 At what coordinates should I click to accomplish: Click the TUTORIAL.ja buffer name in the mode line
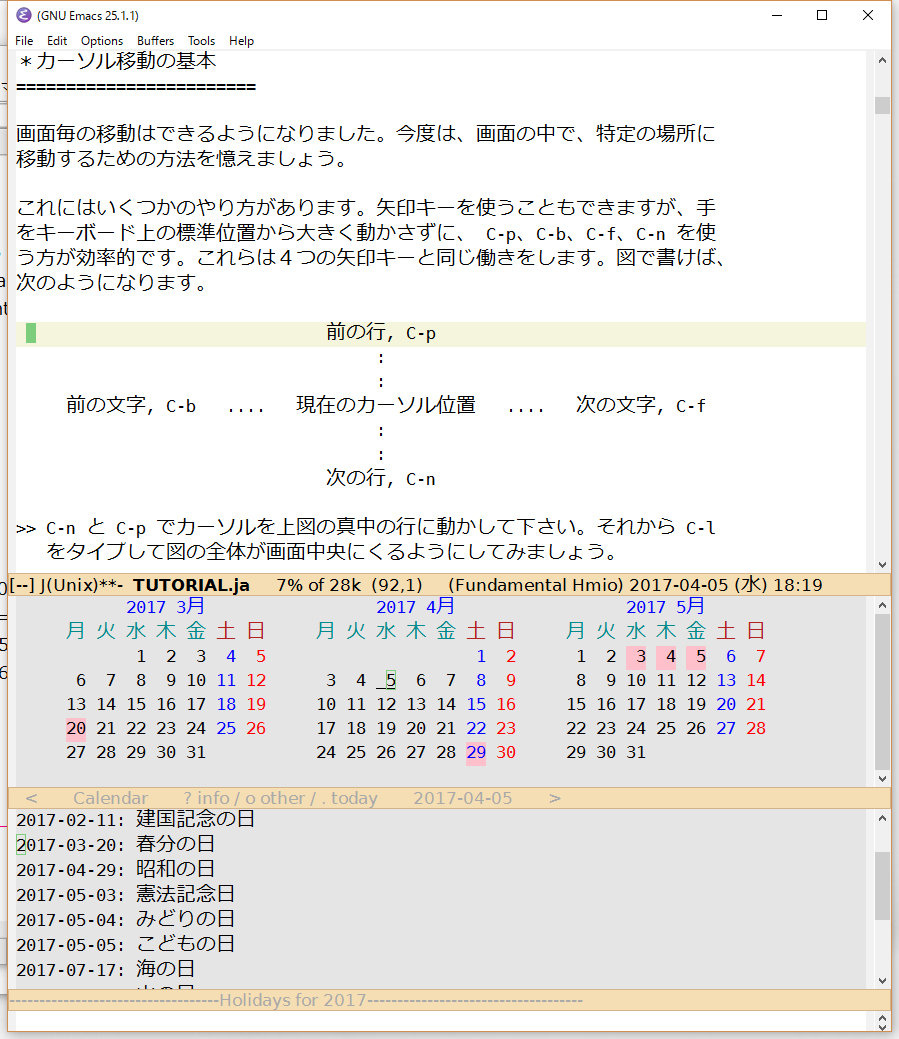click(191, 585)
